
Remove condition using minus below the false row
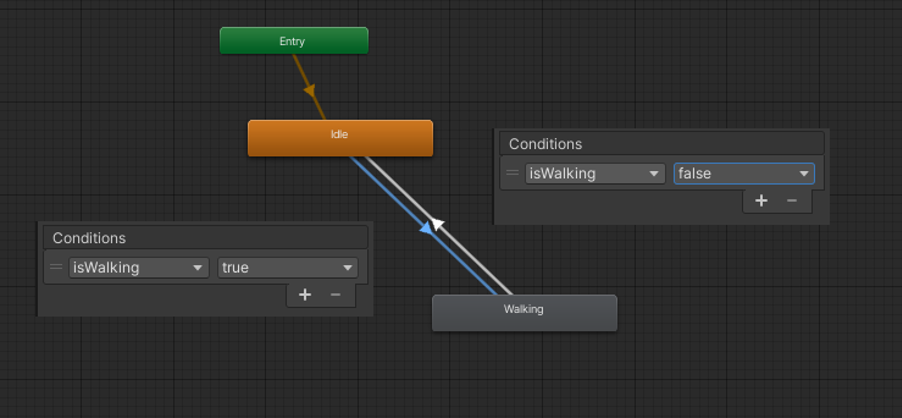[792, 201]
